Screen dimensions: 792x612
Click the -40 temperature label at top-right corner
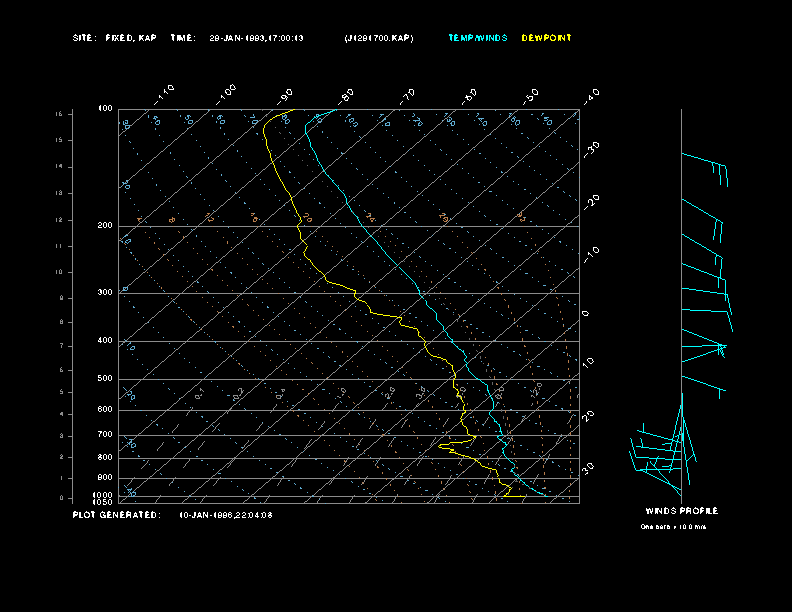point(591,96)
